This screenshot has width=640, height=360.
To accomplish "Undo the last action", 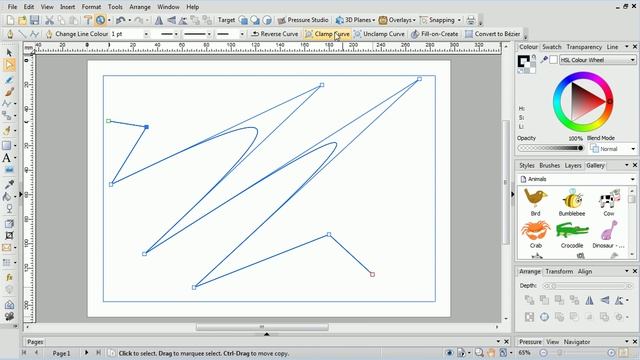I will click(x=120, y=20).
